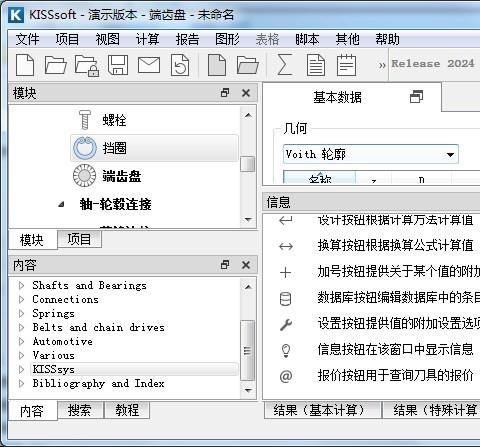480x447 pixels.
Task: Click the lightbulb info icon in 信息
Action: coord(286,350)
